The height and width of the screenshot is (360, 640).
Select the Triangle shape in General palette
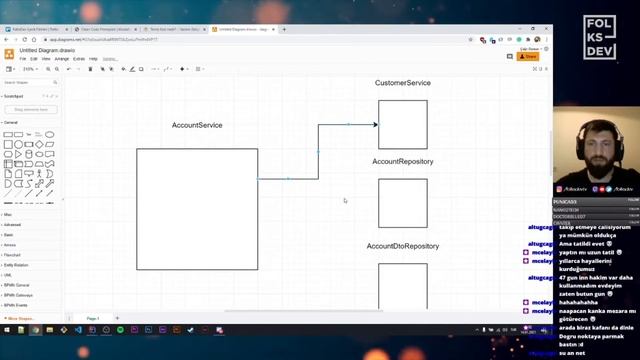point(18,154)
